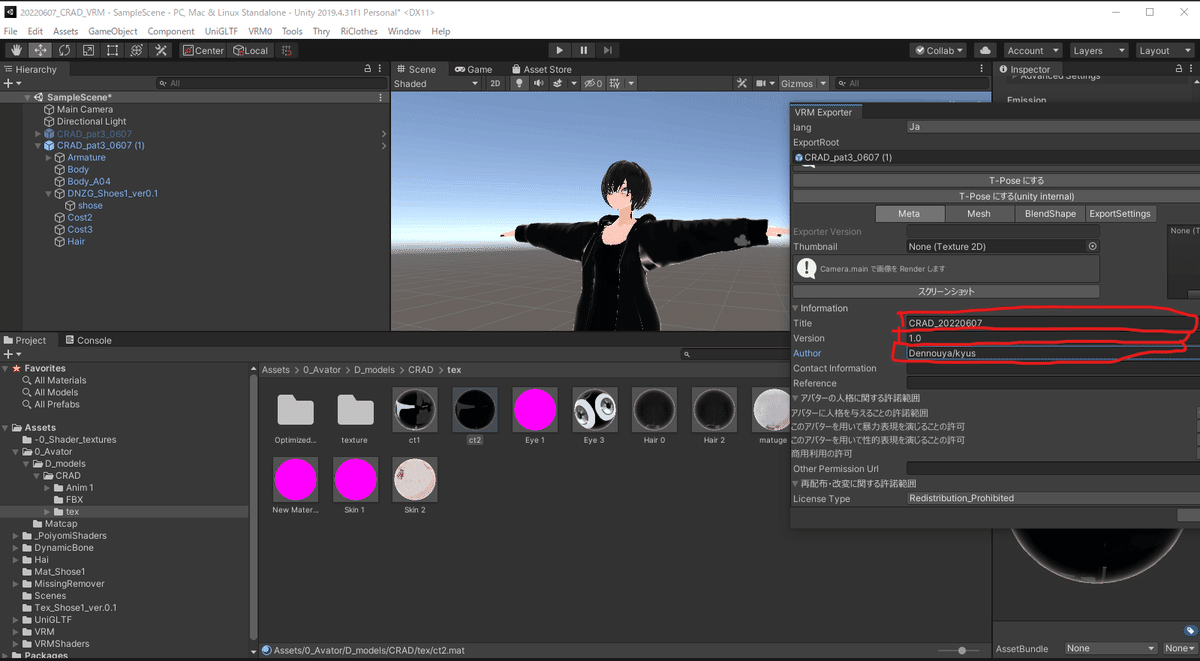Expand the Armature object
Viewport: 1200px width, 661px height.
point(48,158)
